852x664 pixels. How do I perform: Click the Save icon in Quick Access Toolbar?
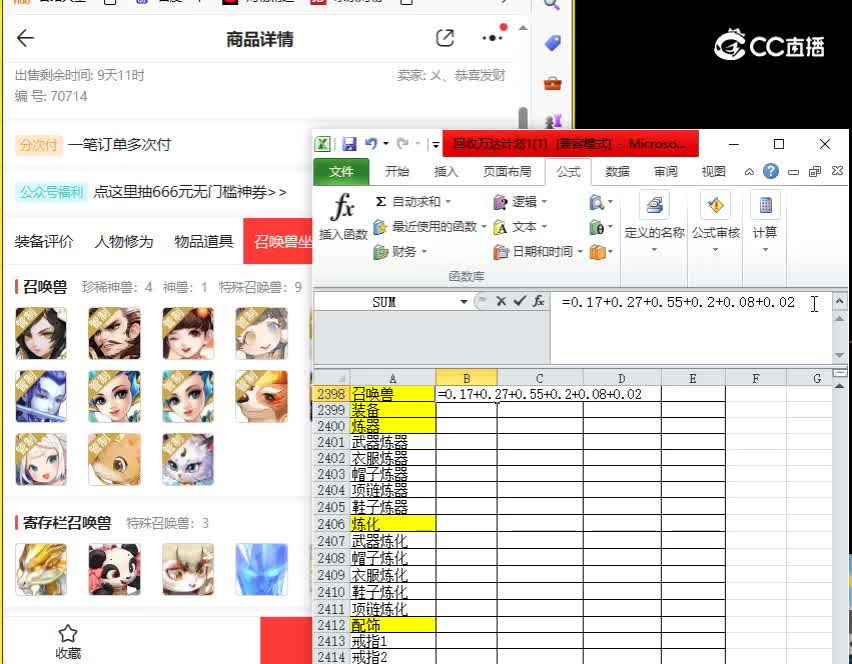(x=351, y=143)
